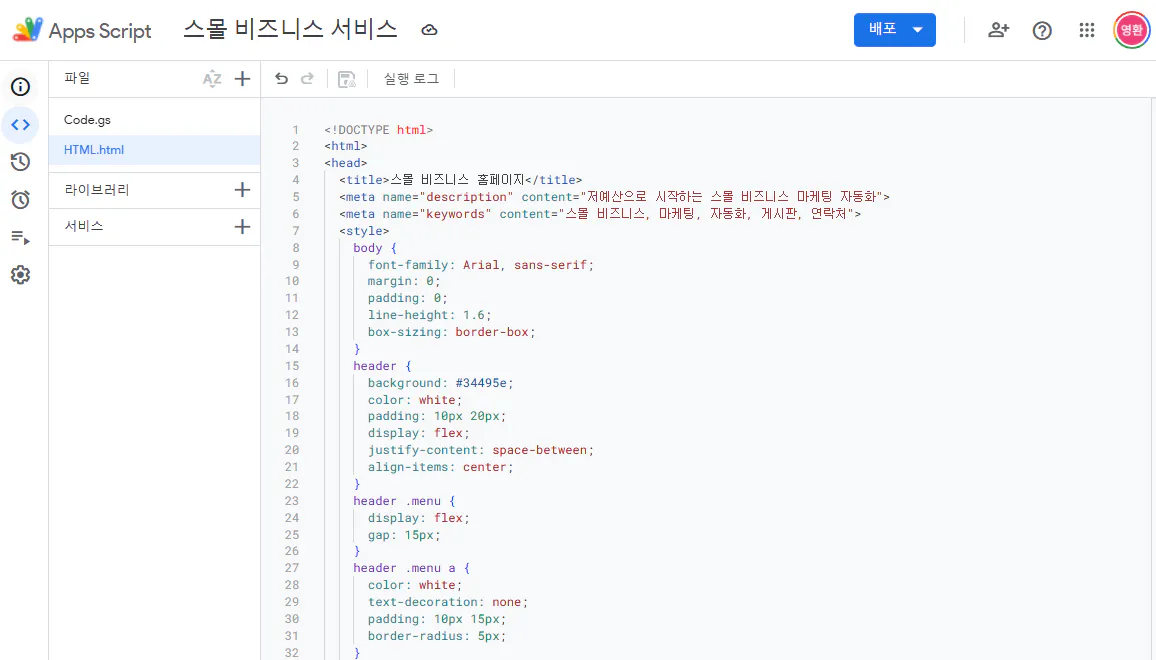Save the project using the save icon
This screenshot has height=660, width=1156.
pos(345,78)
